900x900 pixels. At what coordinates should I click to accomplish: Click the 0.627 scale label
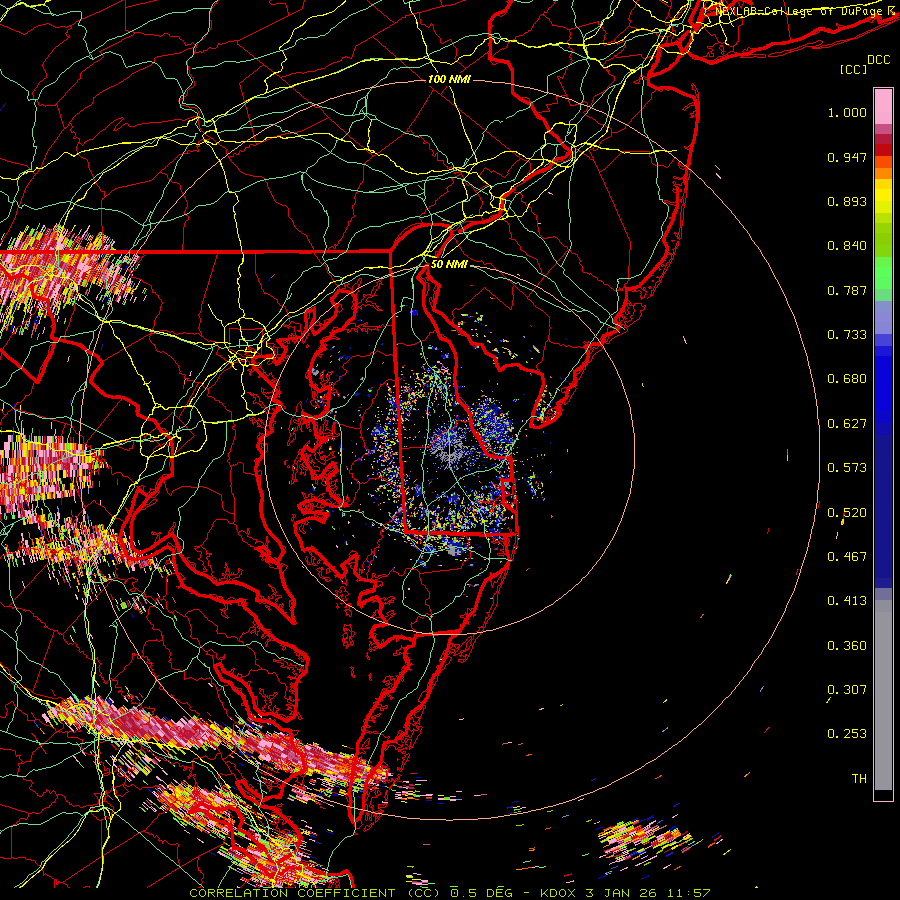pos(847,424)
